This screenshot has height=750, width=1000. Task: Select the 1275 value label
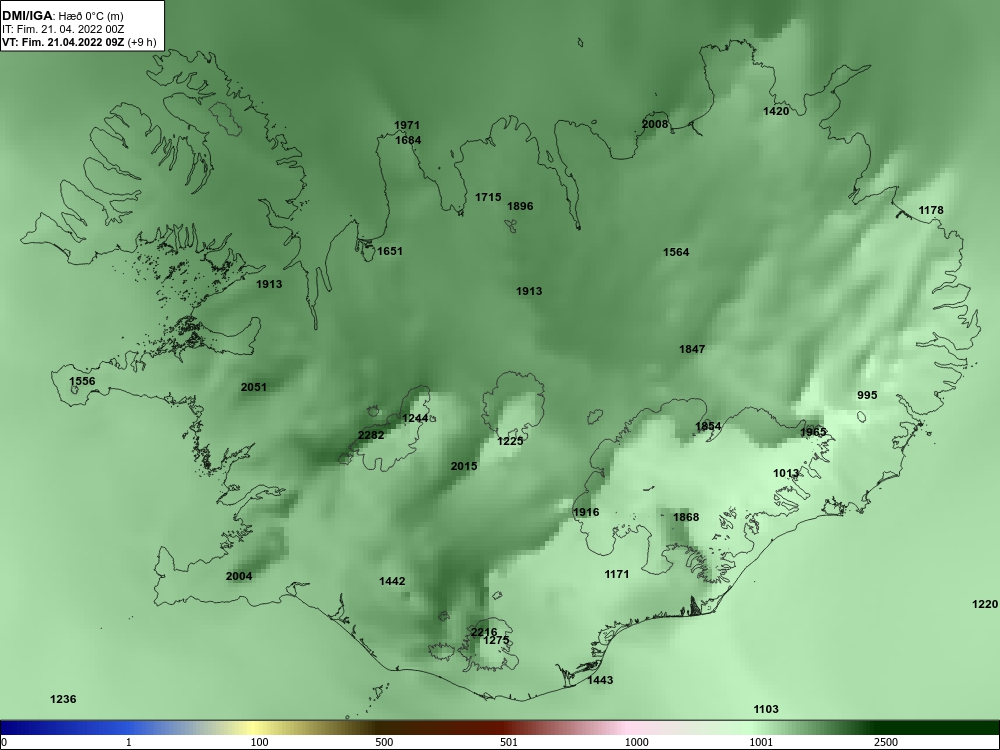pyautogui.click(x=496, y=641)
